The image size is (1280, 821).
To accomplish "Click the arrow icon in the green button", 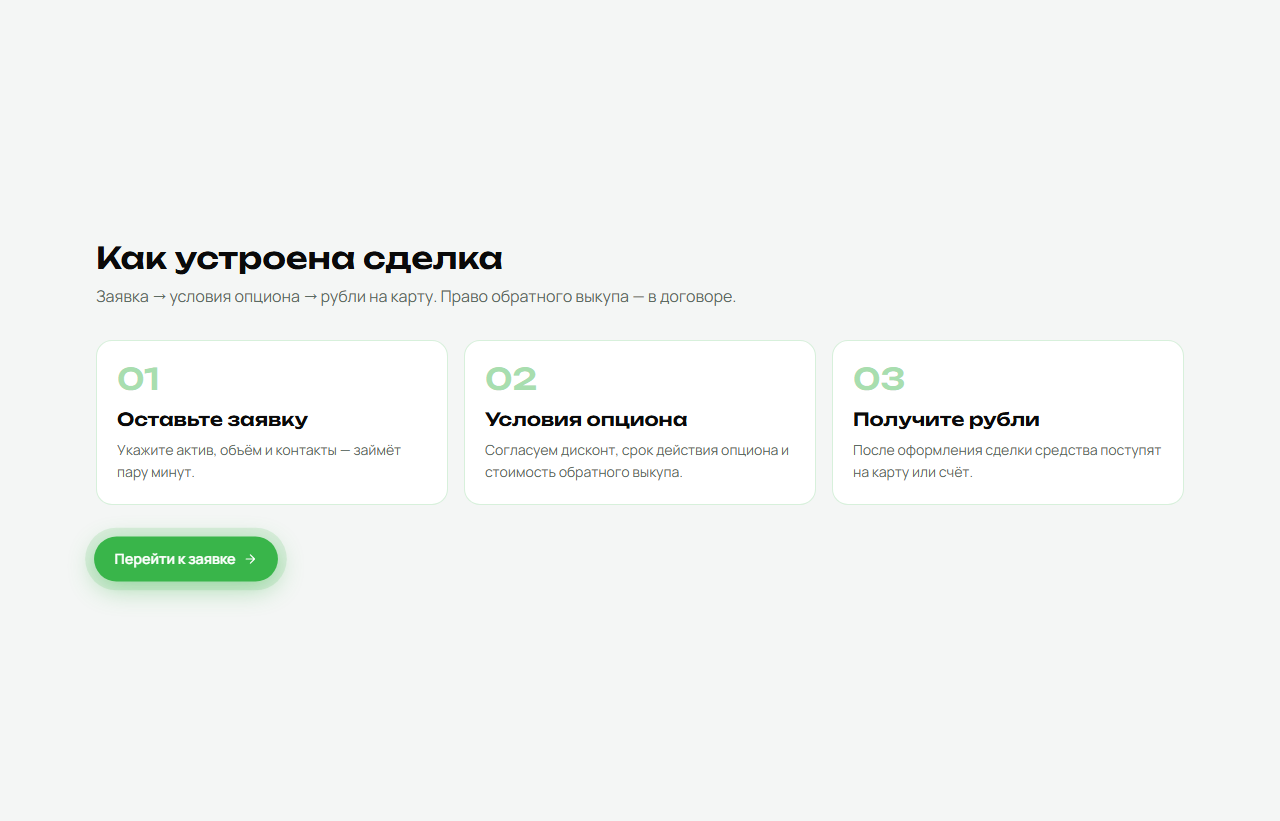I will (x=250, y=559).
